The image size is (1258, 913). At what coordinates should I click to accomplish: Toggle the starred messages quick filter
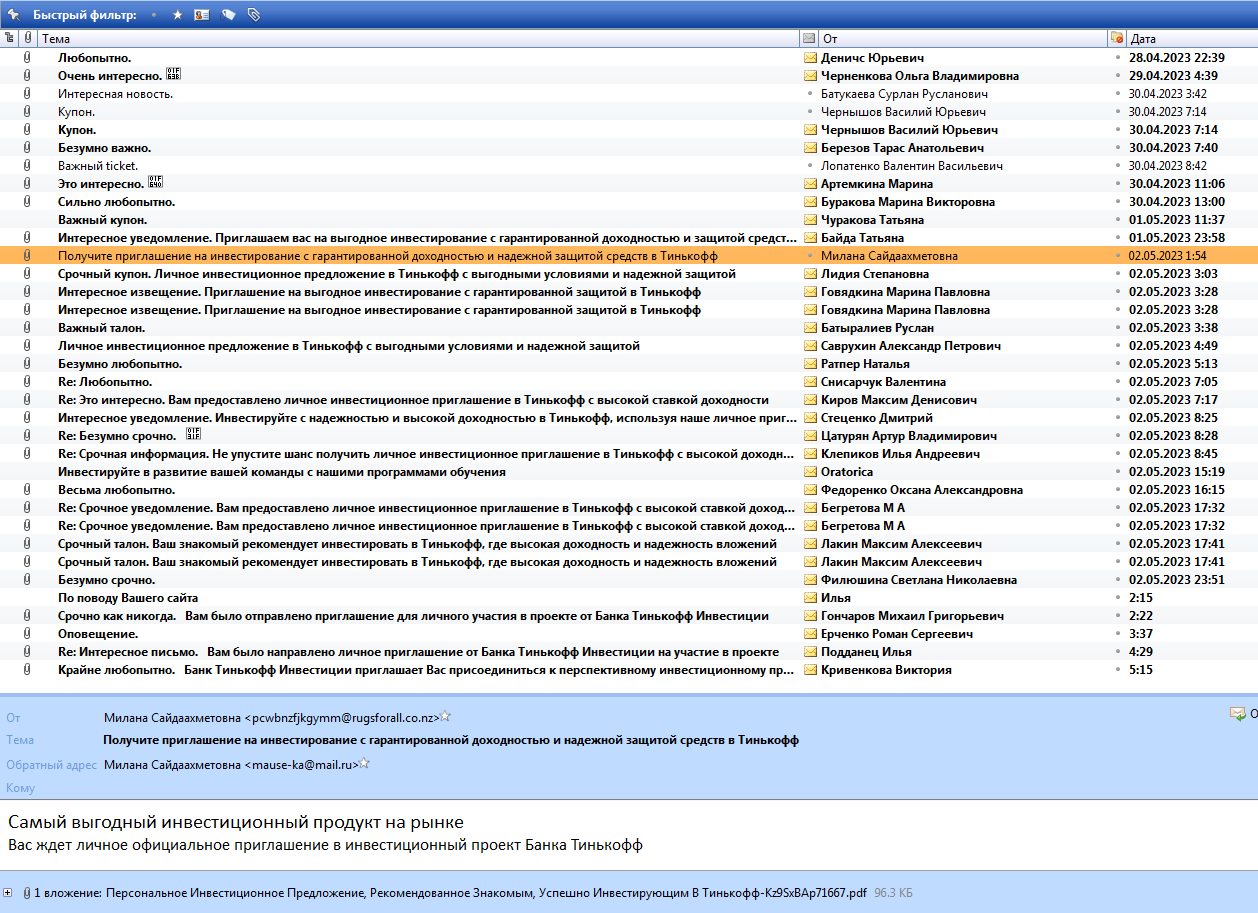coord(177,15)
